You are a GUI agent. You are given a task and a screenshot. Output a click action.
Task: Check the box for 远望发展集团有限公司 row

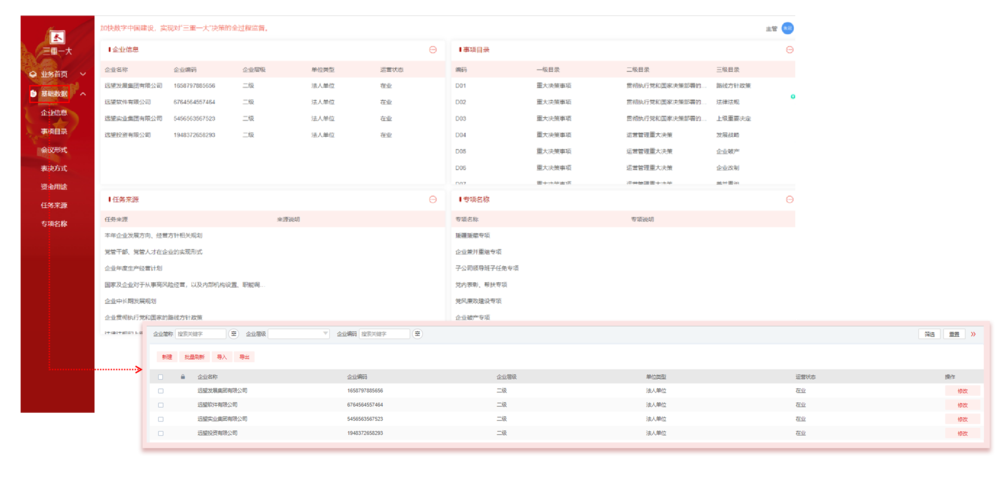coord(161,391)
